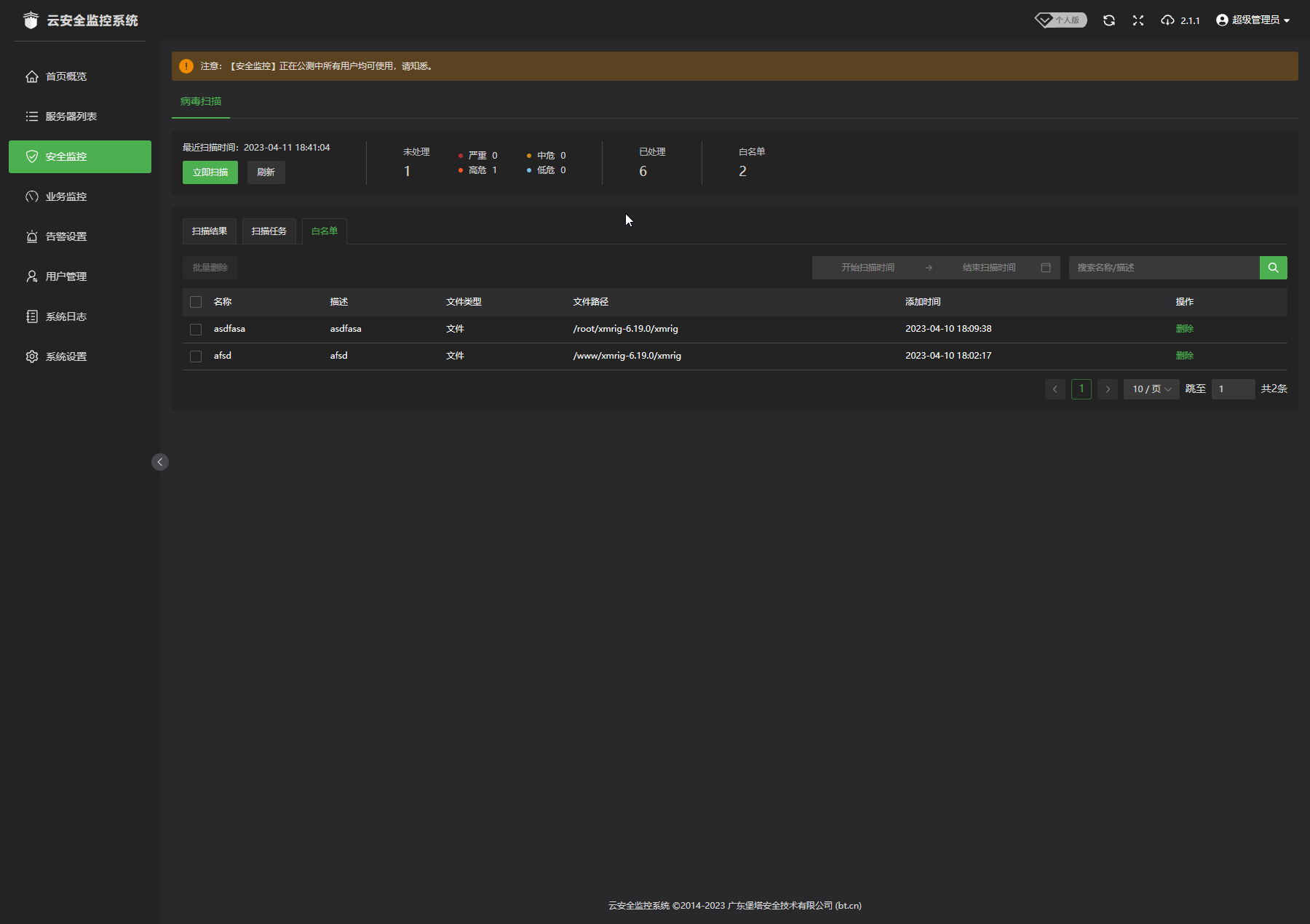Click 删除 for the asdfasa entry
The height and width of the screenshot is (924, 1310).
click(1184, 329)
